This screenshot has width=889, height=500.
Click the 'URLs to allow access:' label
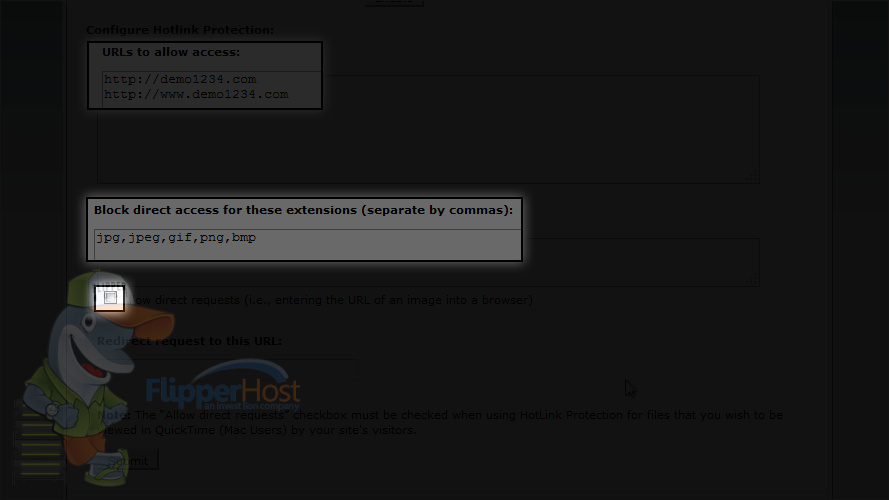point(171,52)
